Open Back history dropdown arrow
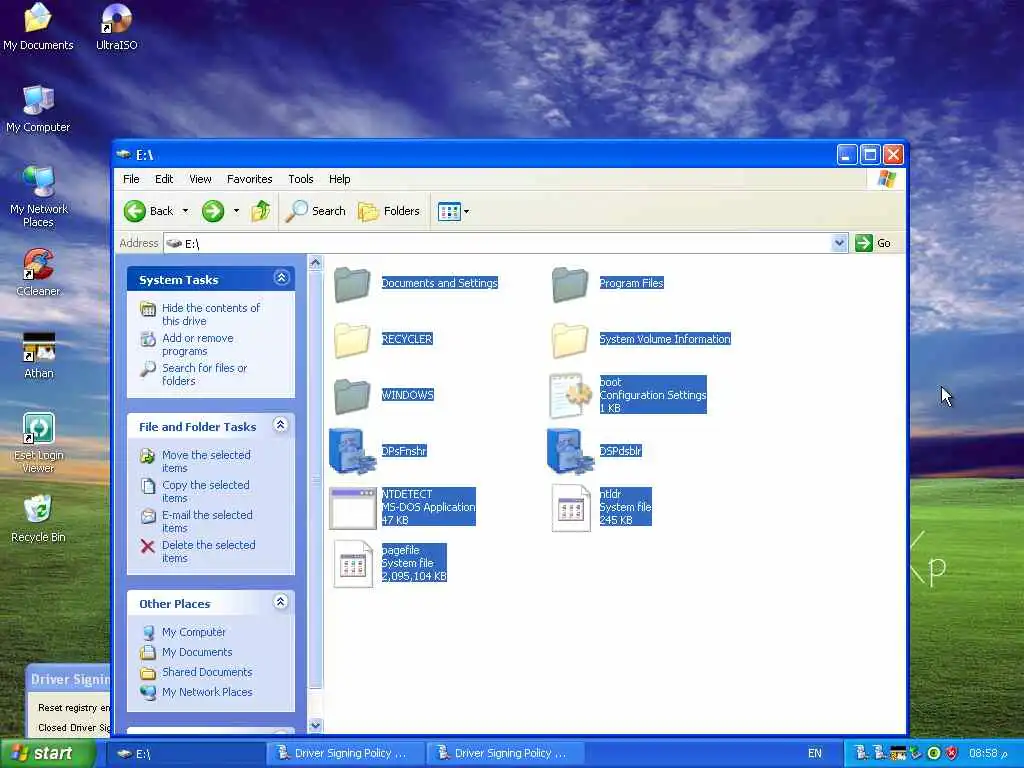 point(185,211)
